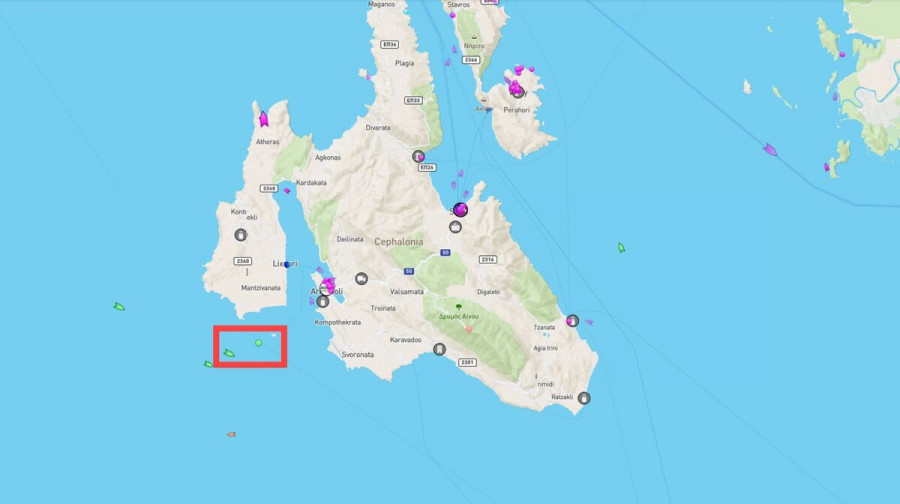Click the port marker near Karavados coast

click(x=439, y=349)
